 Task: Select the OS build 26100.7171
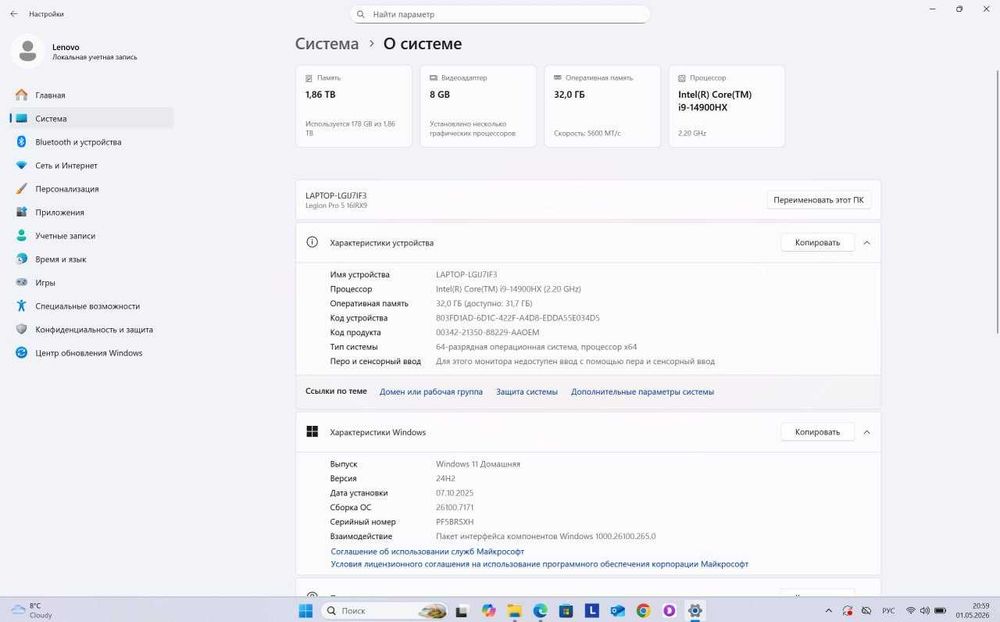pos(455,507)
